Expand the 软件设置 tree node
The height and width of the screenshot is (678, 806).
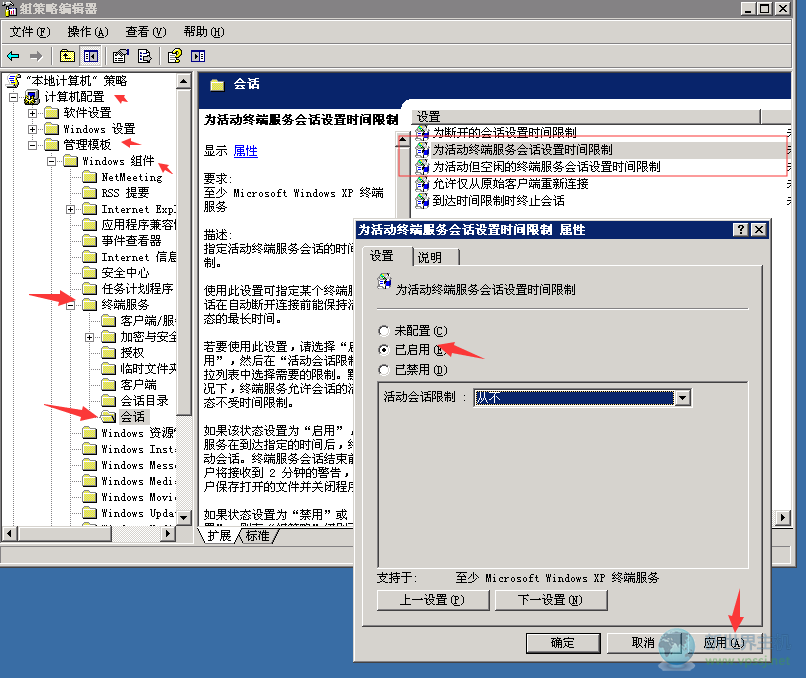[32, 113]
